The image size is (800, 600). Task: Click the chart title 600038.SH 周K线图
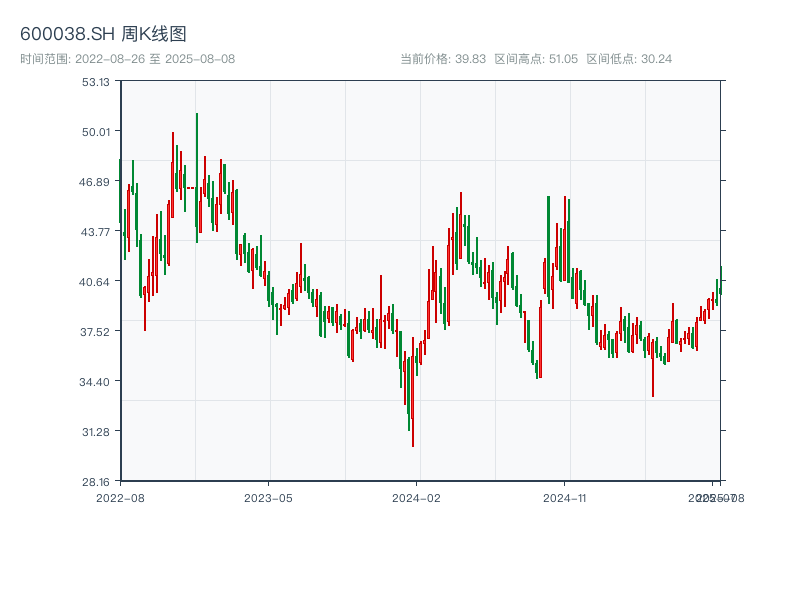[x=103, y=34]
